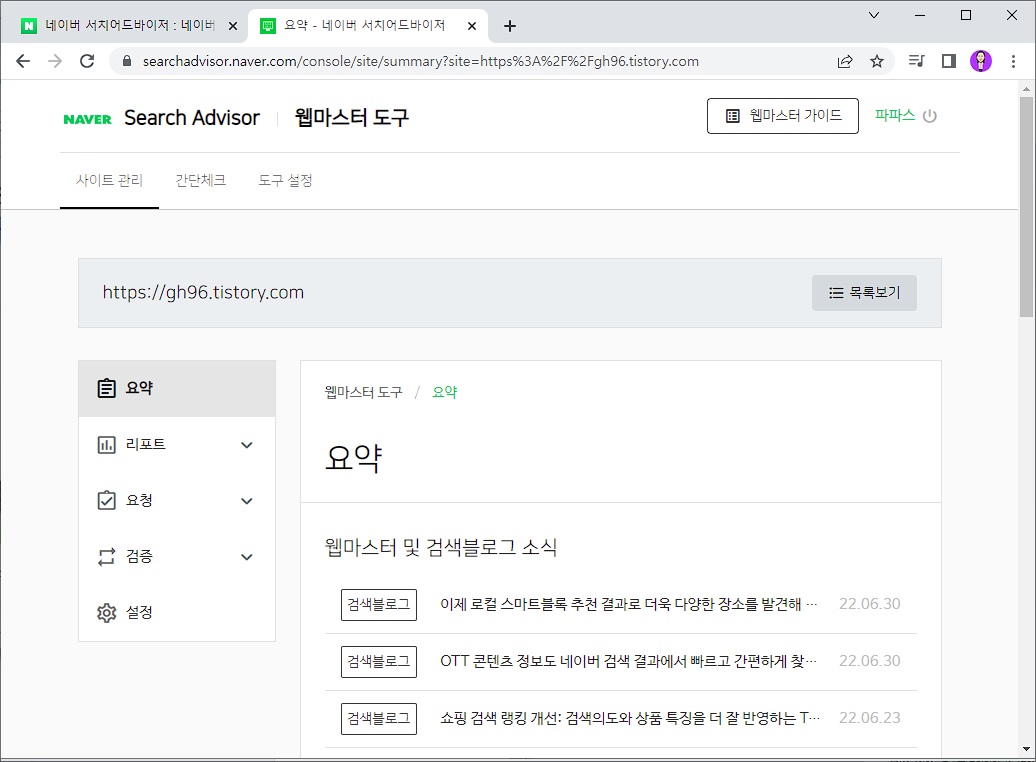
Task: Maximize the Chrome window
Action: pos(966,15)
